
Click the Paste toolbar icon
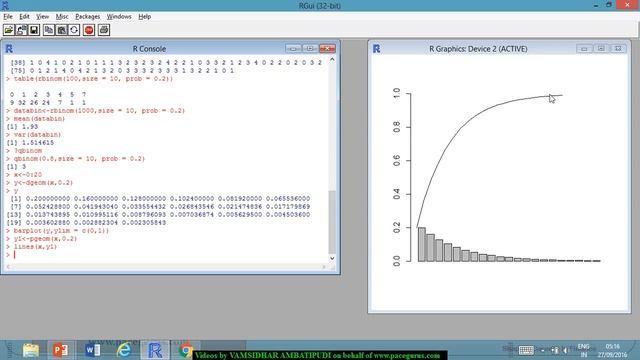coord(62,30)
